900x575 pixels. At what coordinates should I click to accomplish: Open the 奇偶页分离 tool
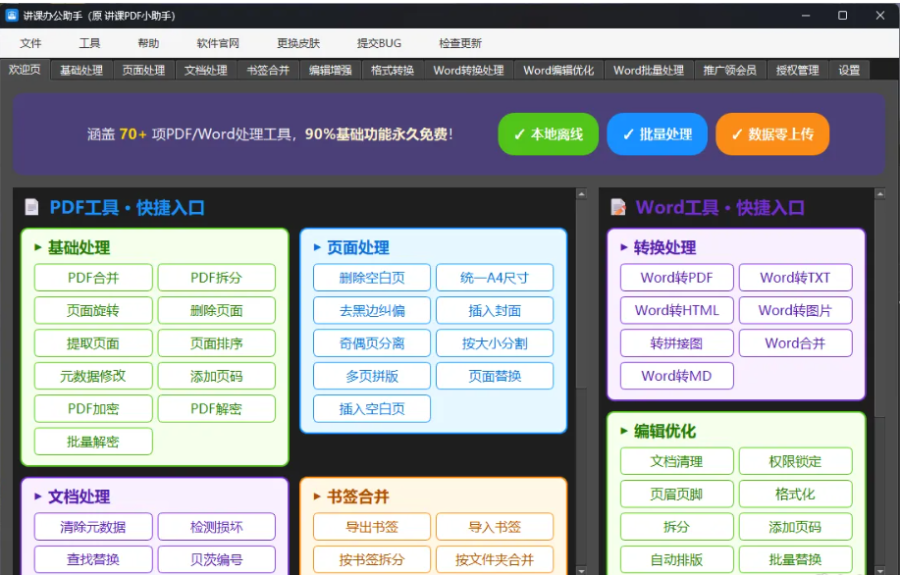[372, 343]
